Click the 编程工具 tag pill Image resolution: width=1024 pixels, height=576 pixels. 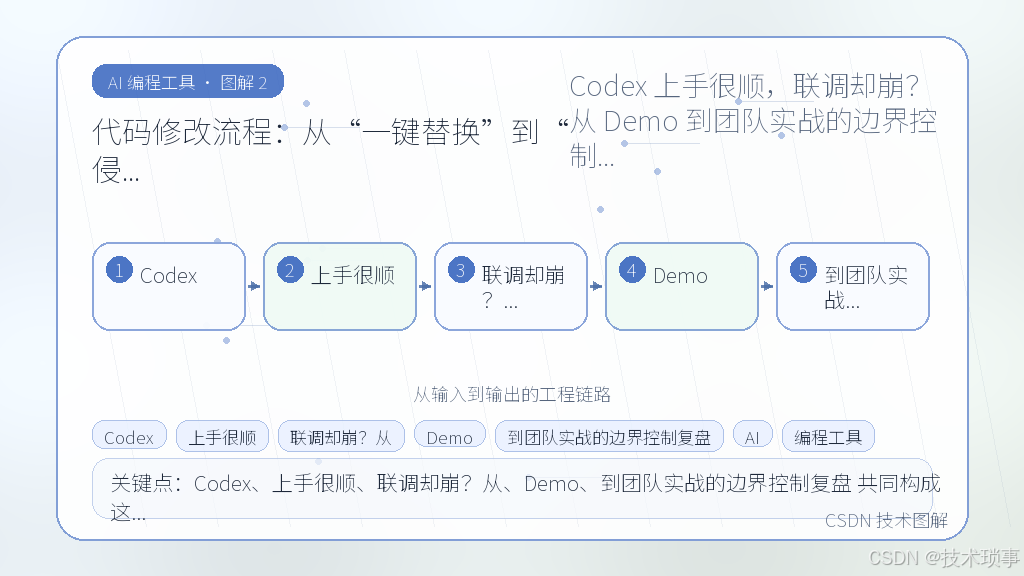828,436
